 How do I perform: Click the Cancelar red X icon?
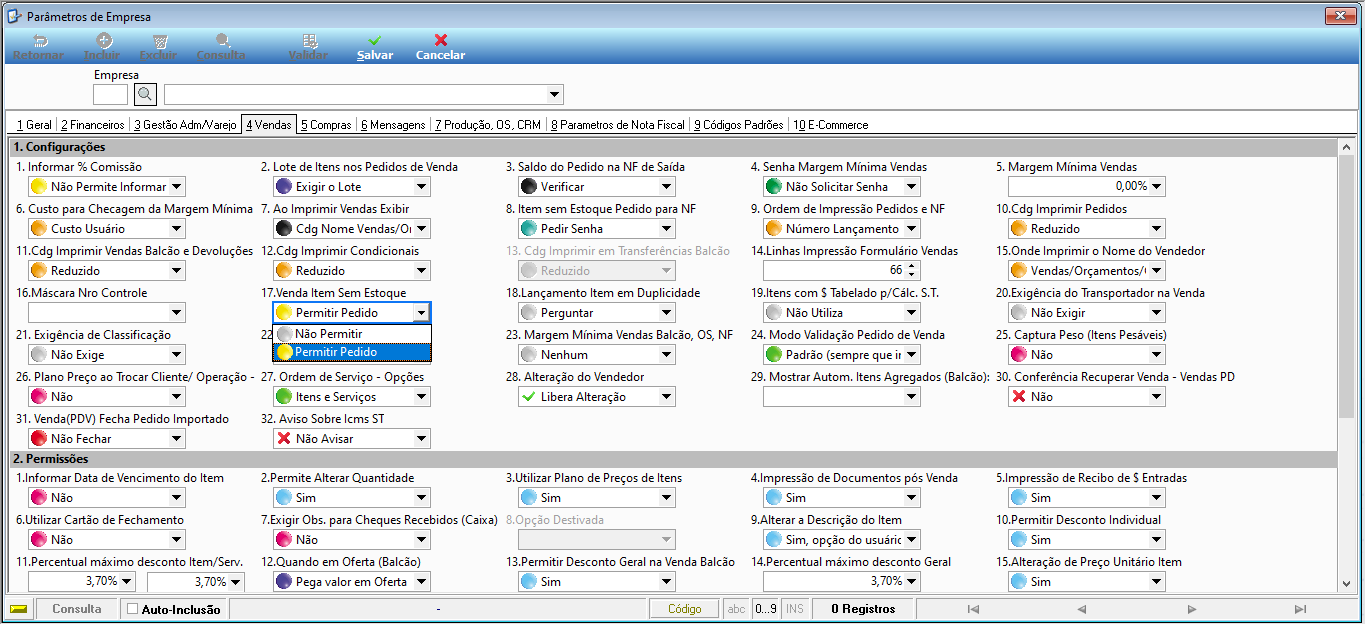pyautogui.click(x=441, y=40)
